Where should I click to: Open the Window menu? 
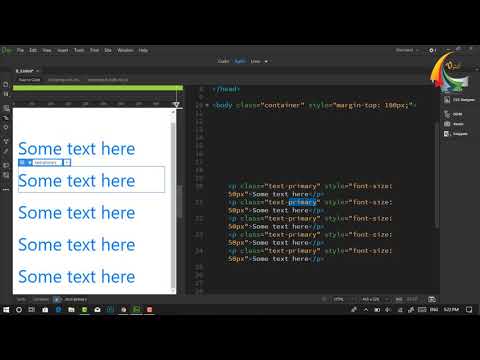(125, 50)
